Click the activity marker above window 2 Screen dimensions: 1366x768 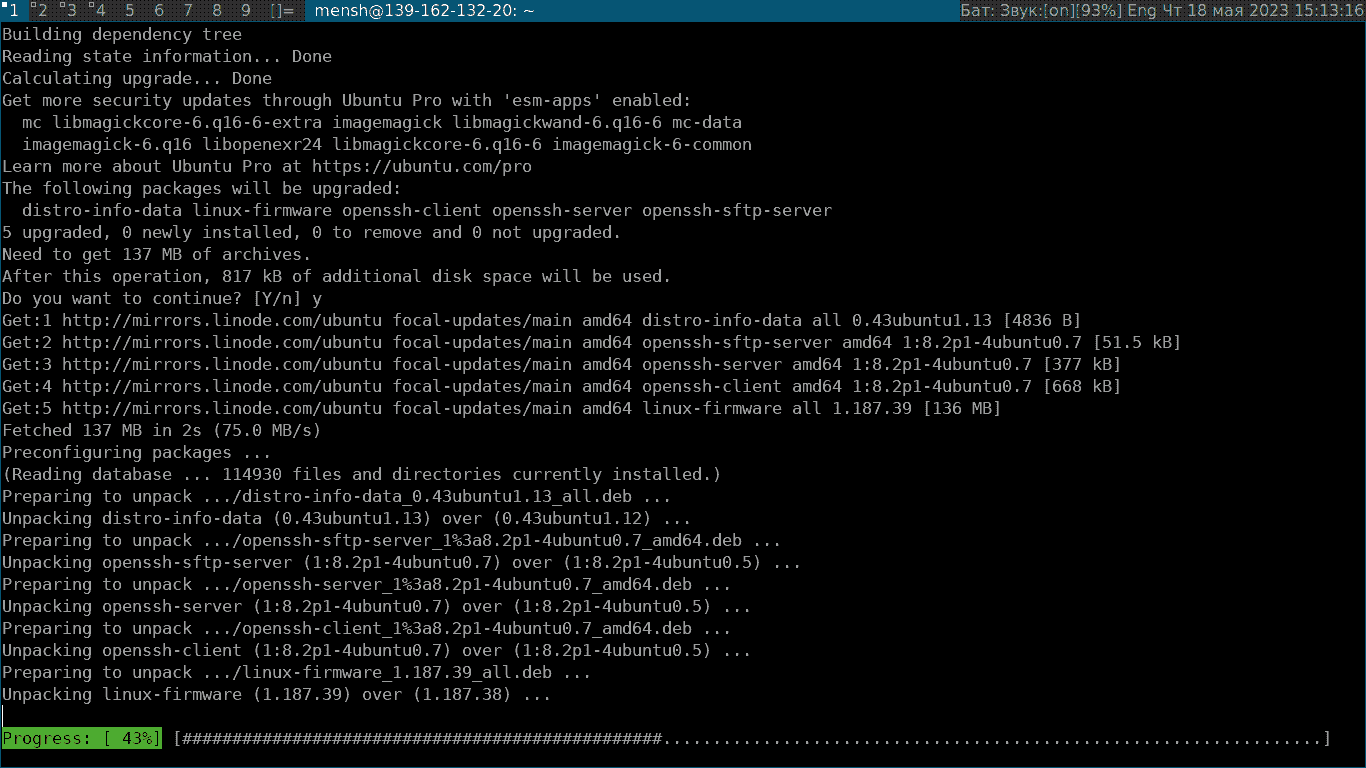[x=33, y=6]
